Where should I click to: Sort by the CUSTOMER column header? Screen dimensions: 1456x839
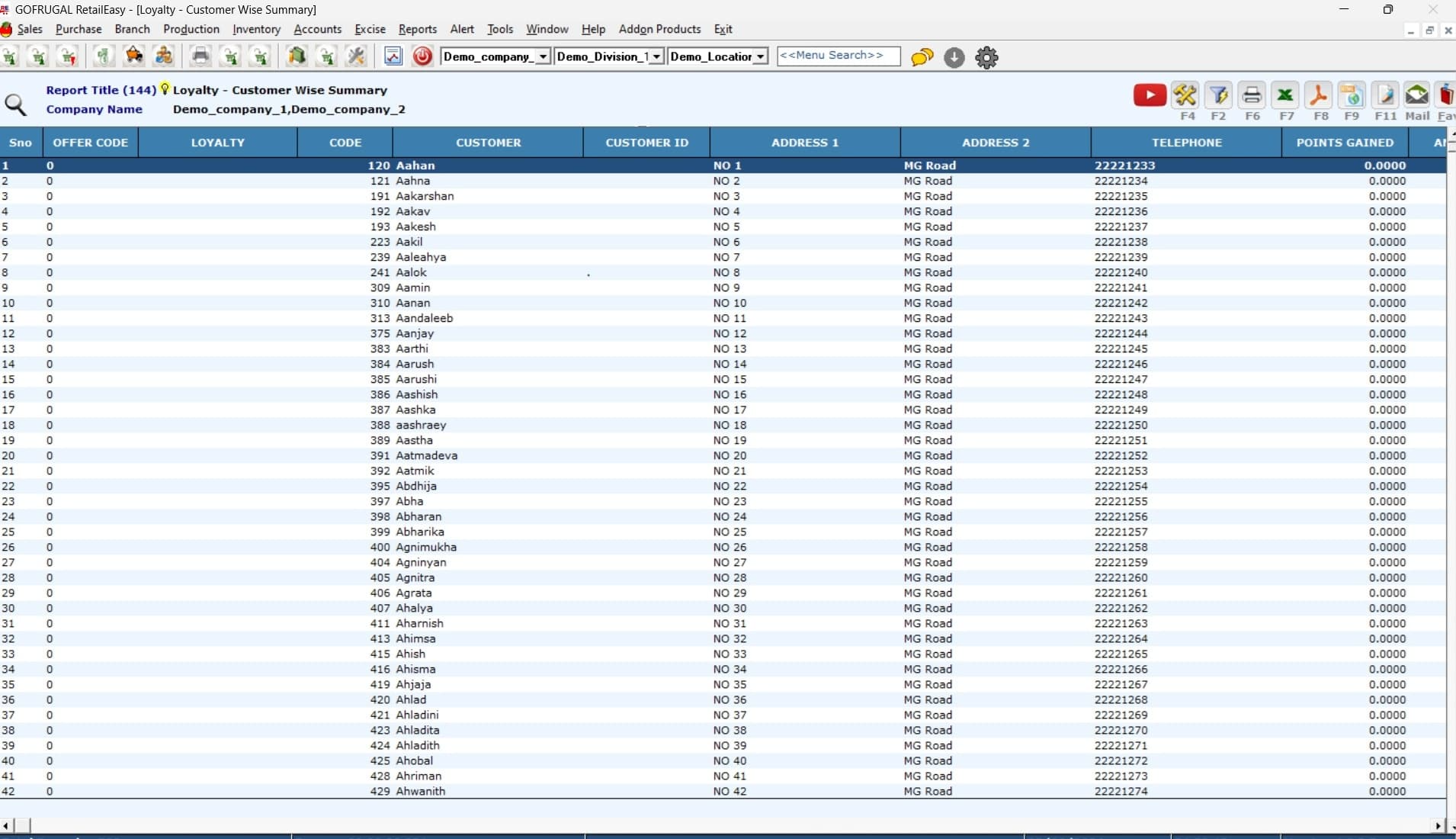pyautogui.click(x=488, y=143)
